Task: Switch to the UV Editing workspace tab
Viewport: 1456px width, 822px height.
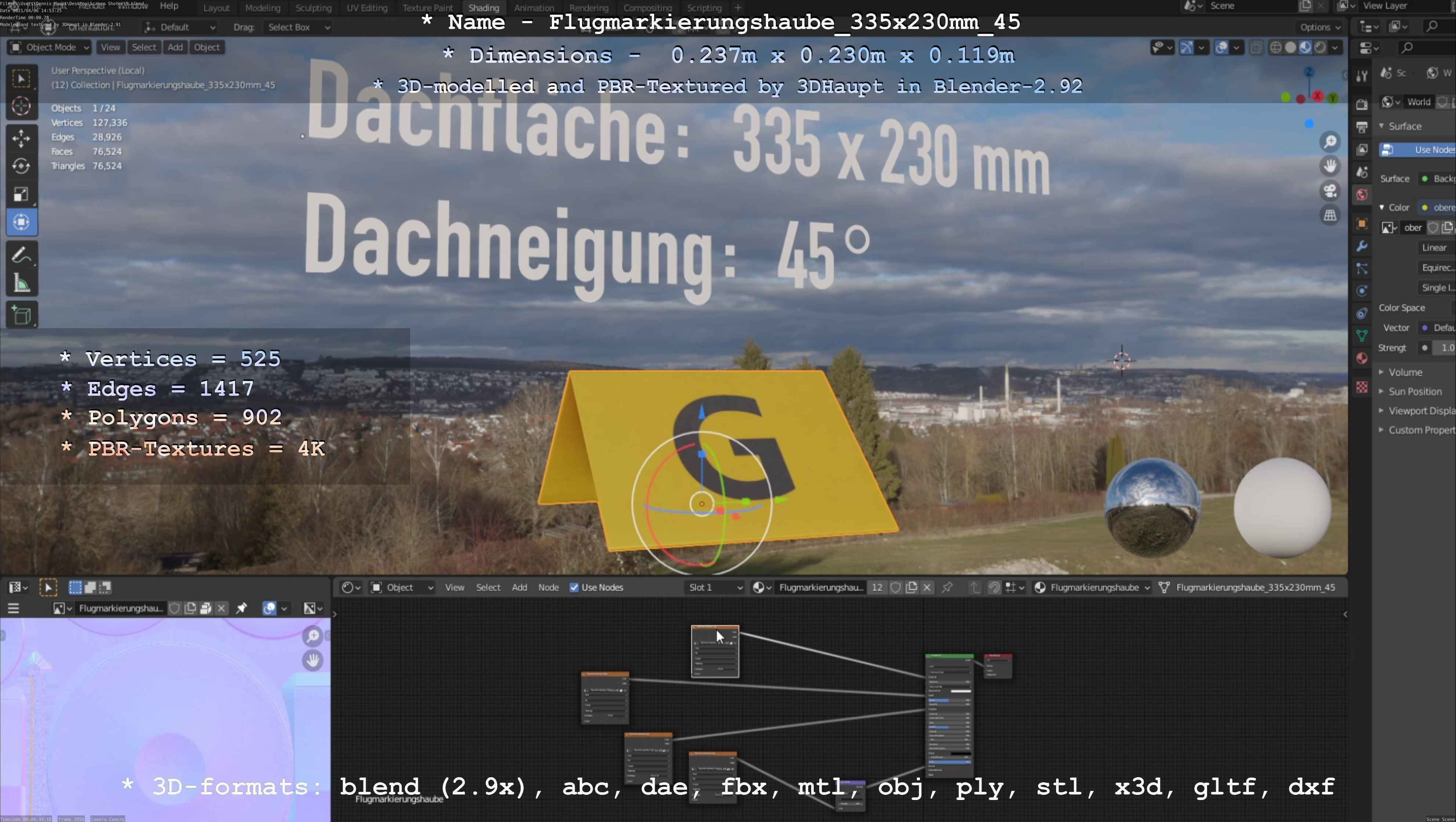Action: click(x=367, y=8)
